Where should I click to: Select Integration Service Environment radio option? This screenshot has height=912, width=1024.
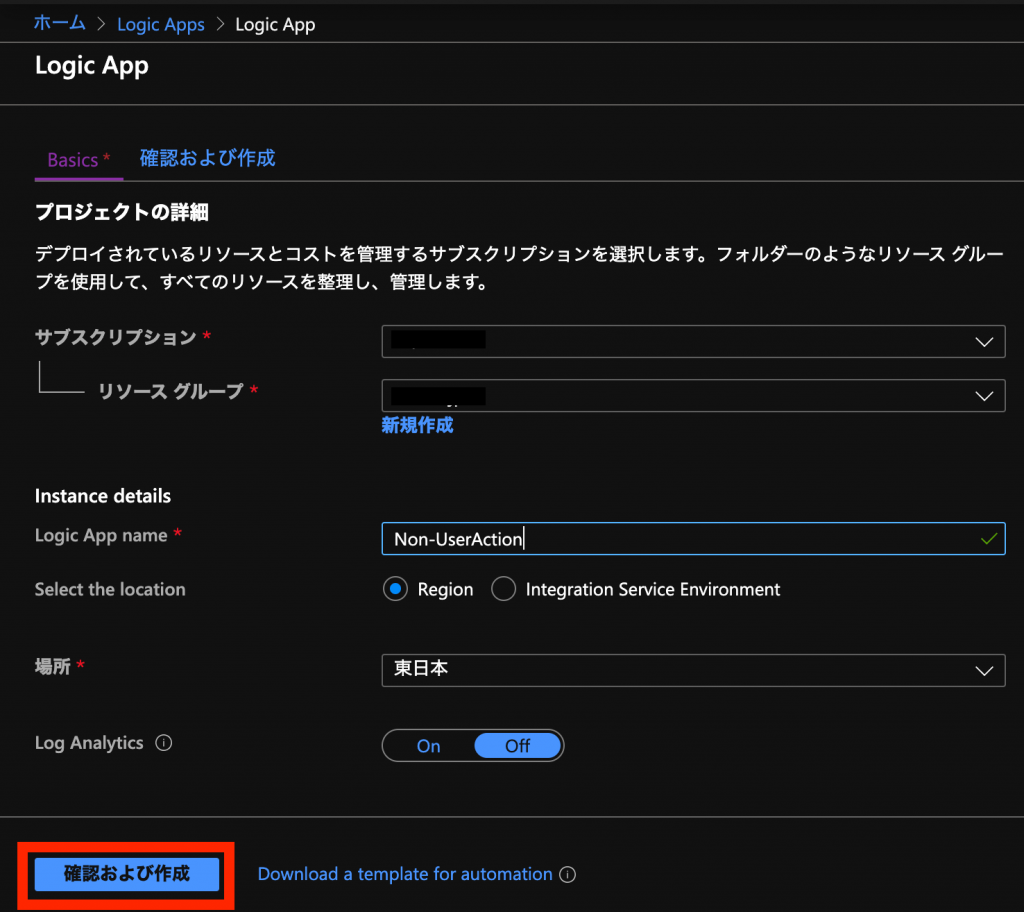pyautogui.click(x=504, y=589)
